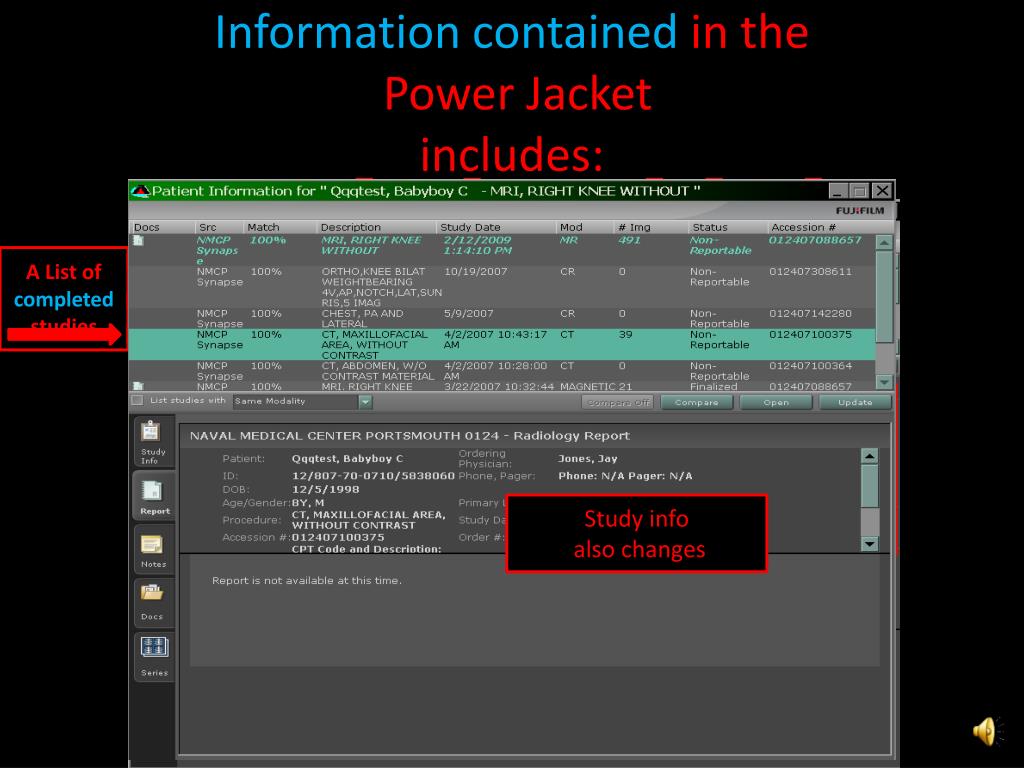The height and width of the screenshot is (768, 1024).
Task: Click the speaker audio icon on slide
Action: coord(987,731)
